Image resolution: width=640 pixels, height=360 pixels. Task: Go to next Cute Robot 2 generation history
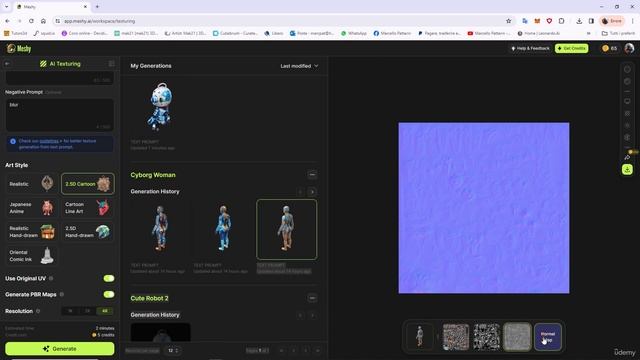pos(312,315)
